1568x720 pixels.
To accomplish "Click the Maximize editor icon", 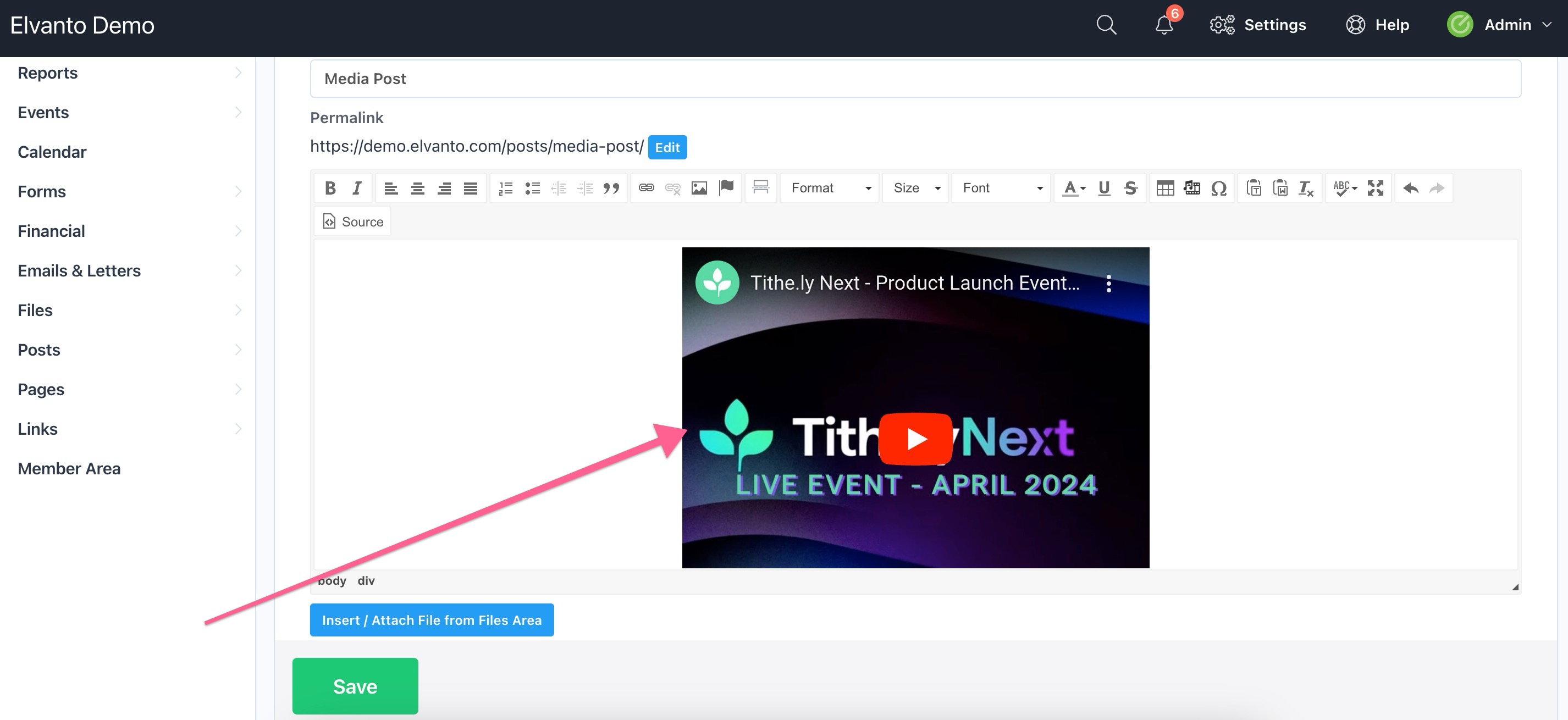I will pos(1375,188).
